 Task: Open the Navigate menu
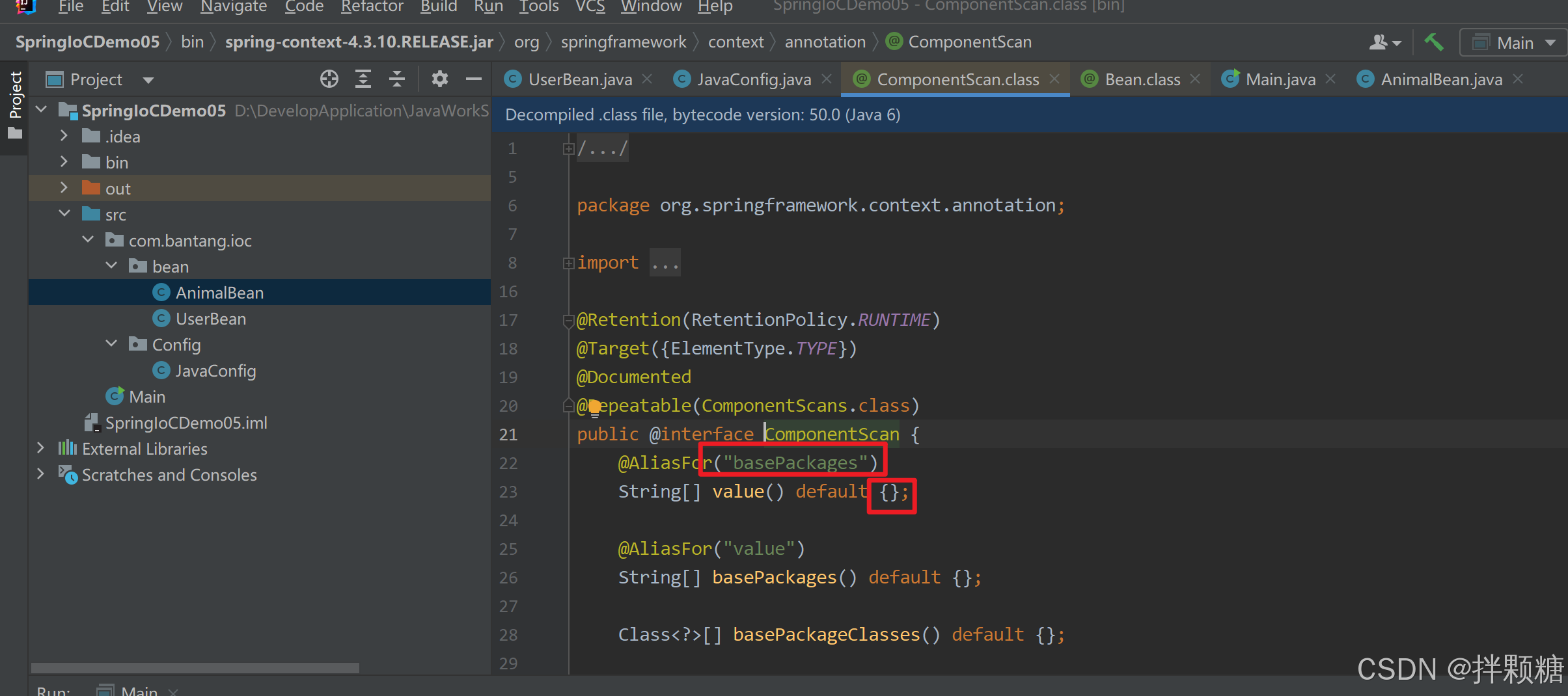click(234, 7)
